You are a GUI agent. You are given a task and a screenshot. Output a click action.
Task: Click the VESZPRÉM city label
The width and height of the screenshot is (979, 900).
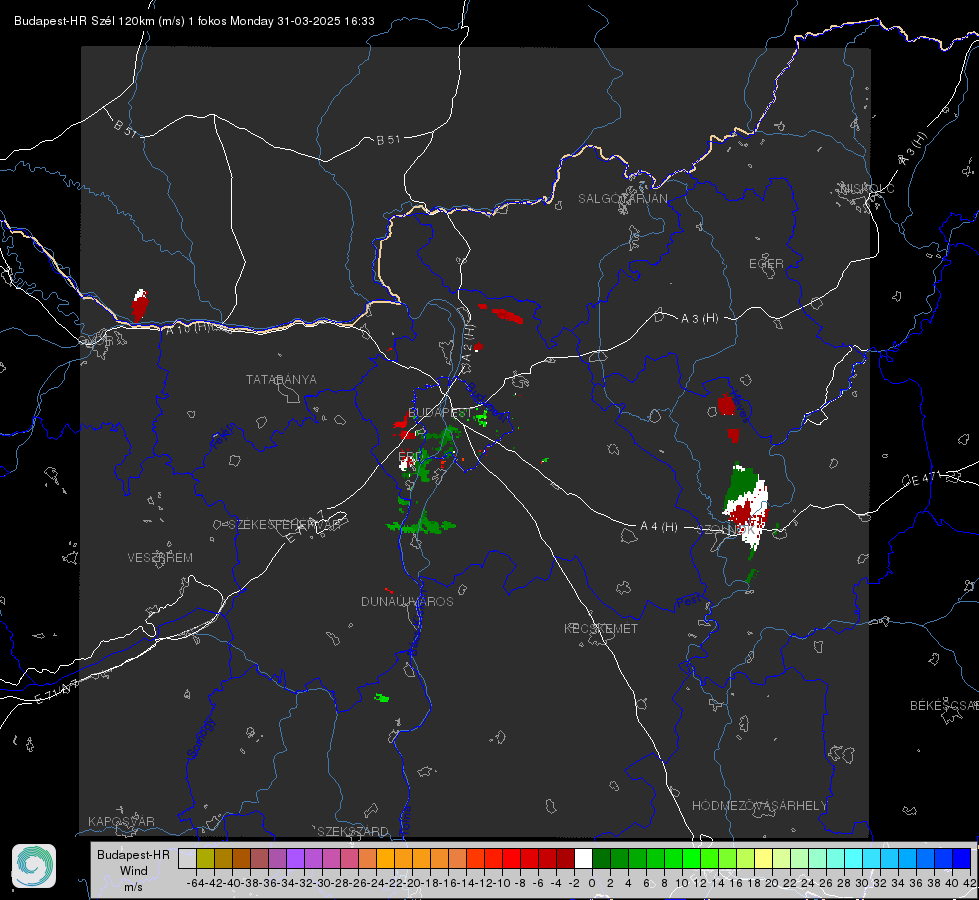[x=160, y=558]
